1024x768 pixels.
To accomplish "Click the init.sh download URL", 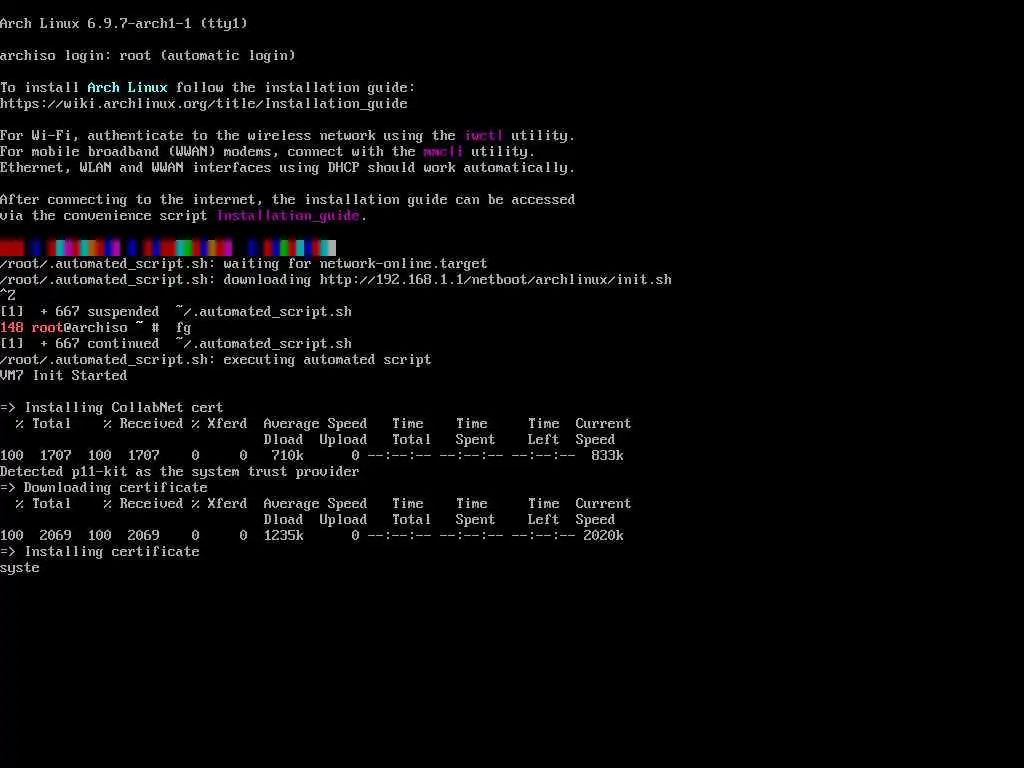I will pyautogui.click(x=495, y=280).
